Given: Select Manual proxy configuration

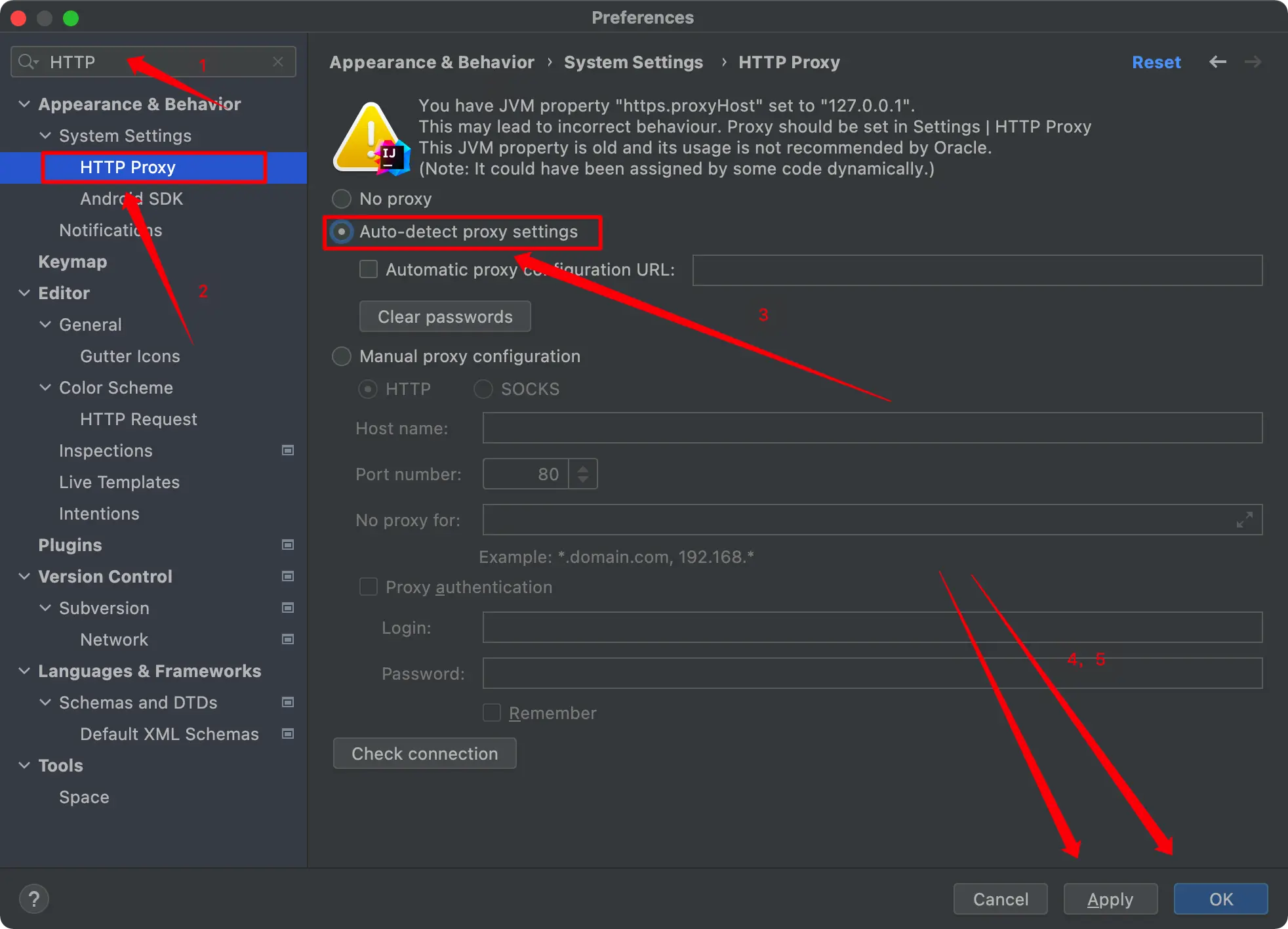Looking at the screenshot, I should [342, 356].
